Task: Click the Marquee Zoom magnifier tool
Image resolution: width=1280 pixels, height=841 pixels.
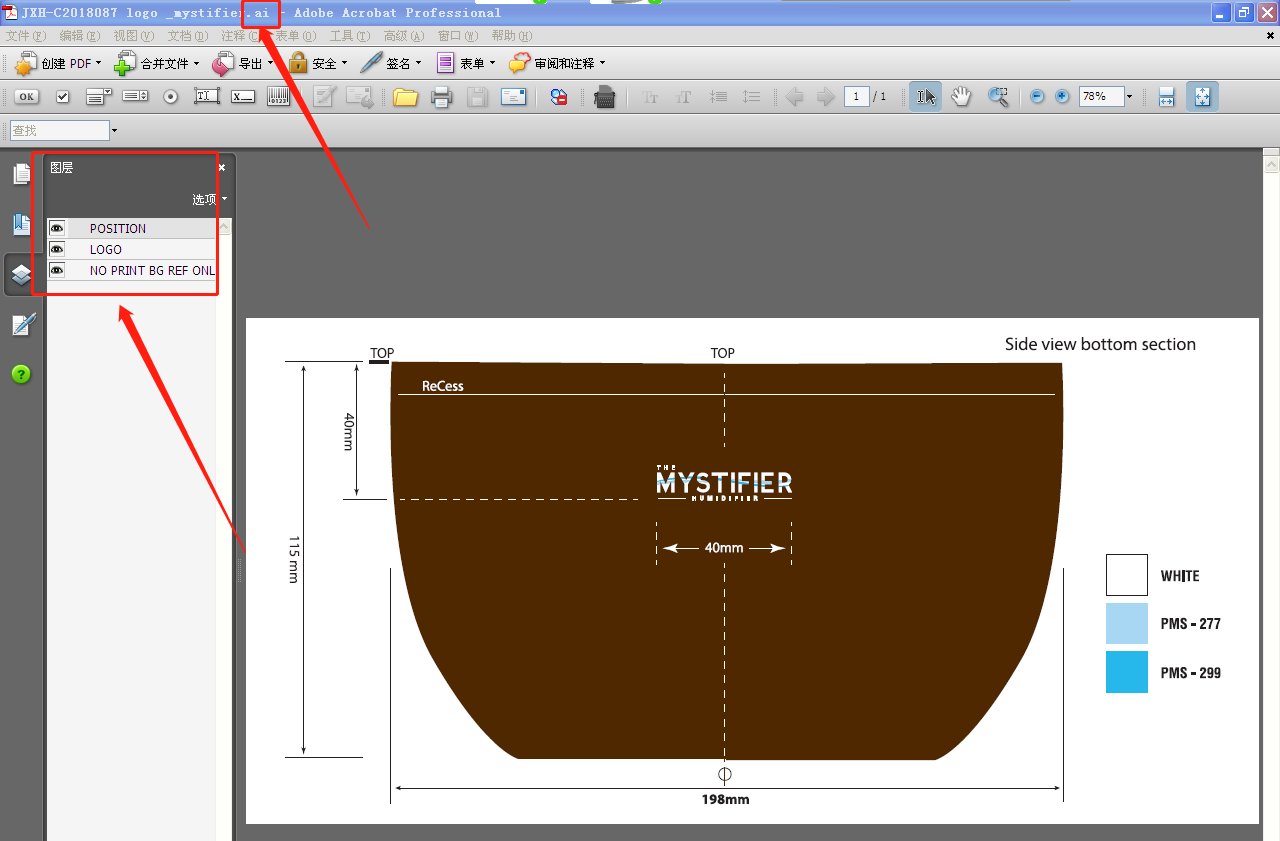Action: 998,97
